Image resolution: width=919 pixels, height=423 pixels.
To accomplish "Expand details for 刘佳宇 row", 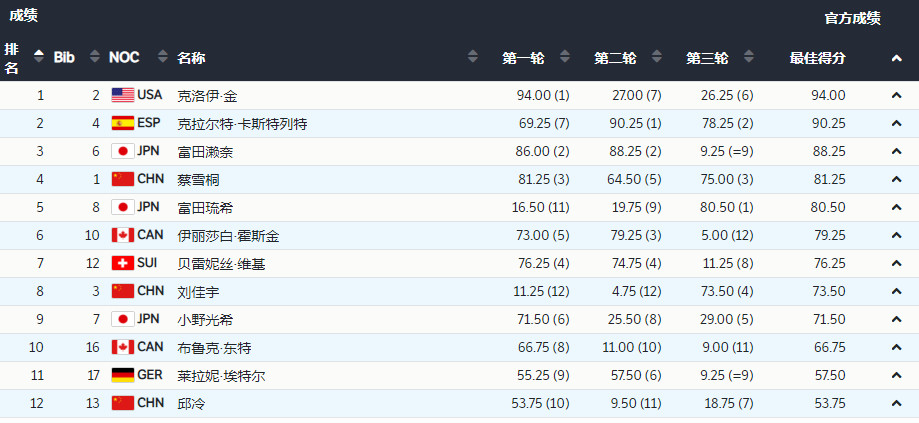I will coord(896,292).
